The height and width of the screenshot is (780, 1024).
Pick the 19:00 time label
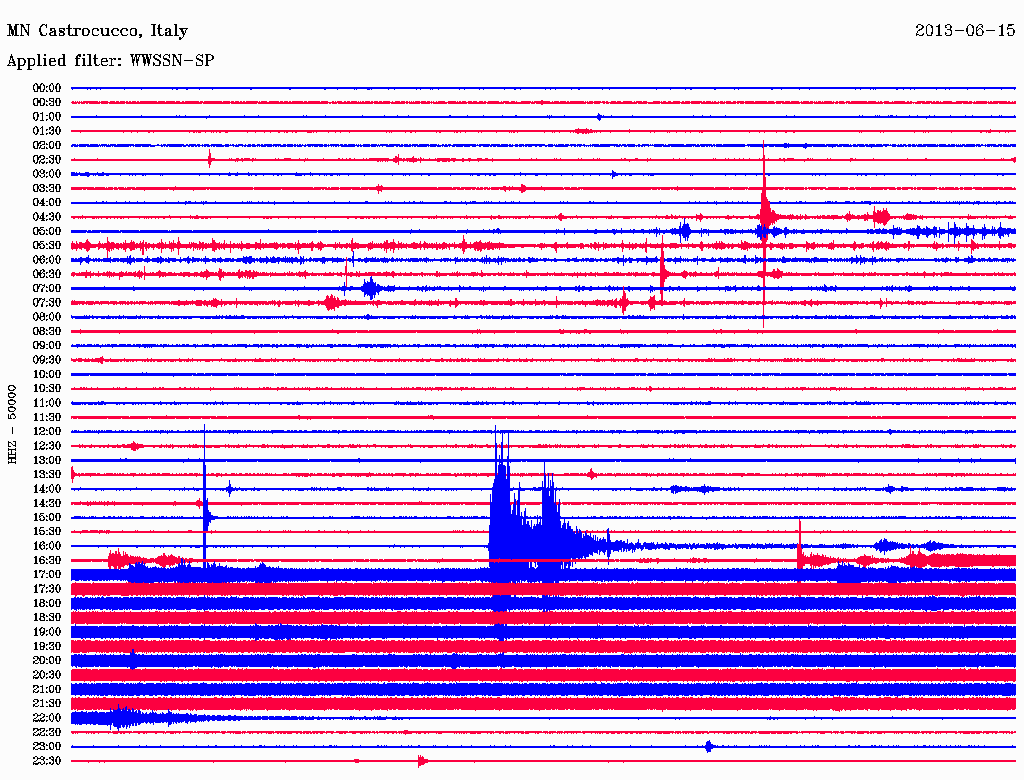(x=47, y=632)
